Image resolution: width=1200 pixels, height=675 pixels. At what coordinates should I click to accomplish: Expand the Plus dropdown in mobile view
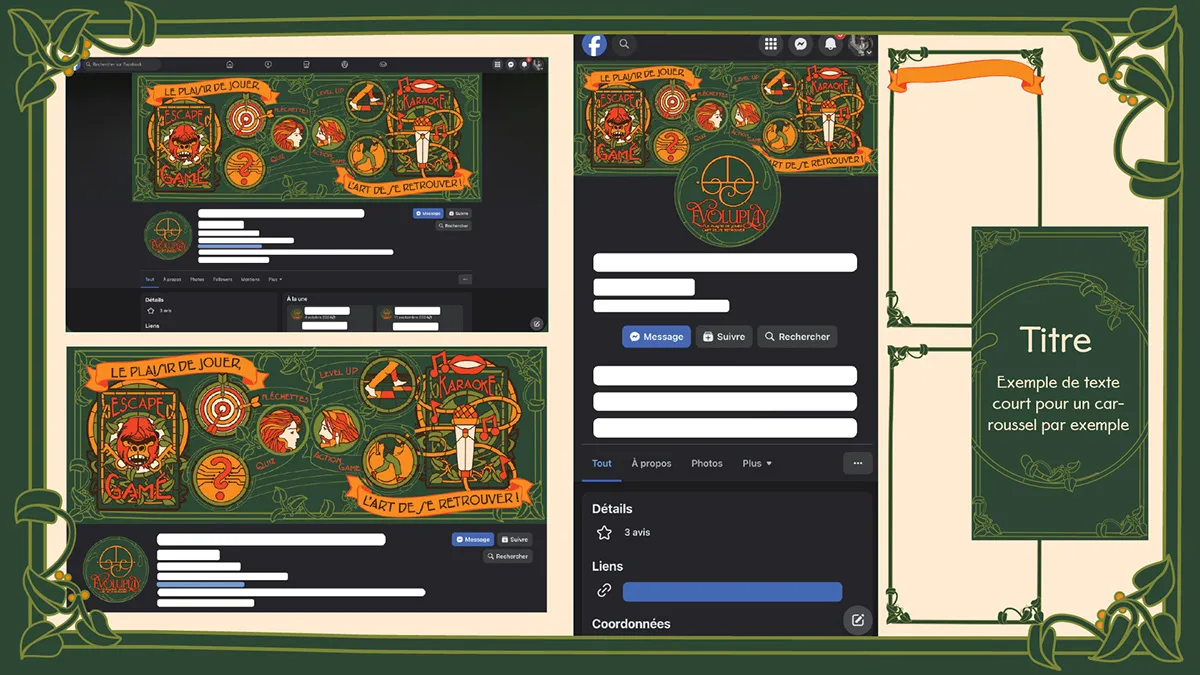click(x=757, y=463)
